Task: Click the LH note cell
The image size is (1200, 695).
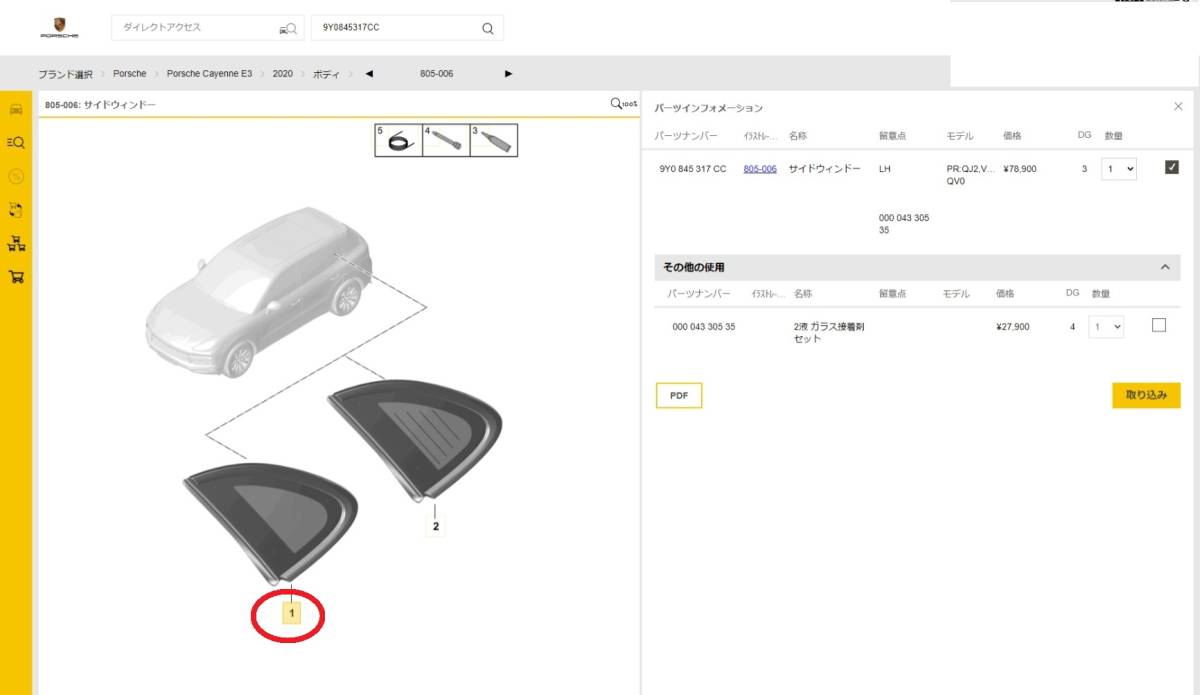Action: pyautogui.click(x=885, y=169)
